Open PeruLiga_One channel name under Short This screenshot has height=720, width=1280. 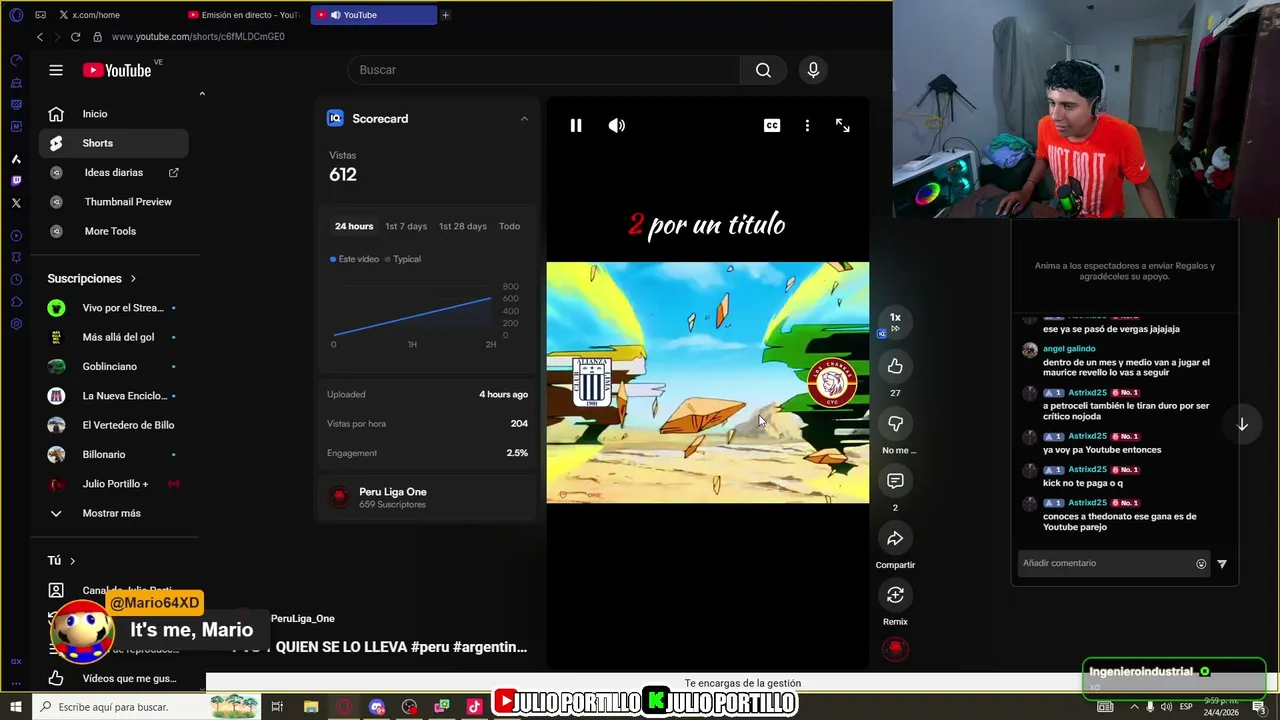coord(302,619)
